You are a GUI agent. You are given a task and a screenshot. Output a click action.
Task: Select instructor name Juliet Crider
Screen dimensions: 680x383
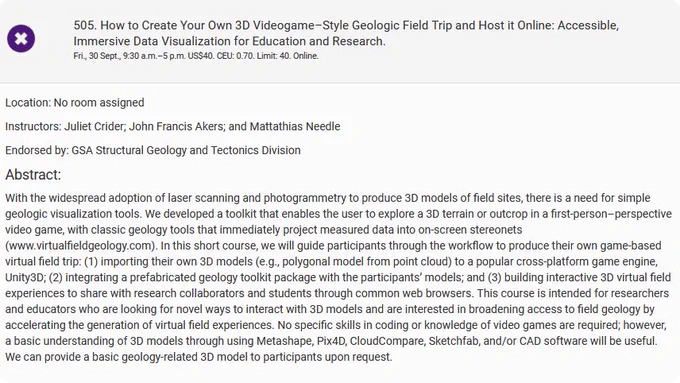pos(95,127)
